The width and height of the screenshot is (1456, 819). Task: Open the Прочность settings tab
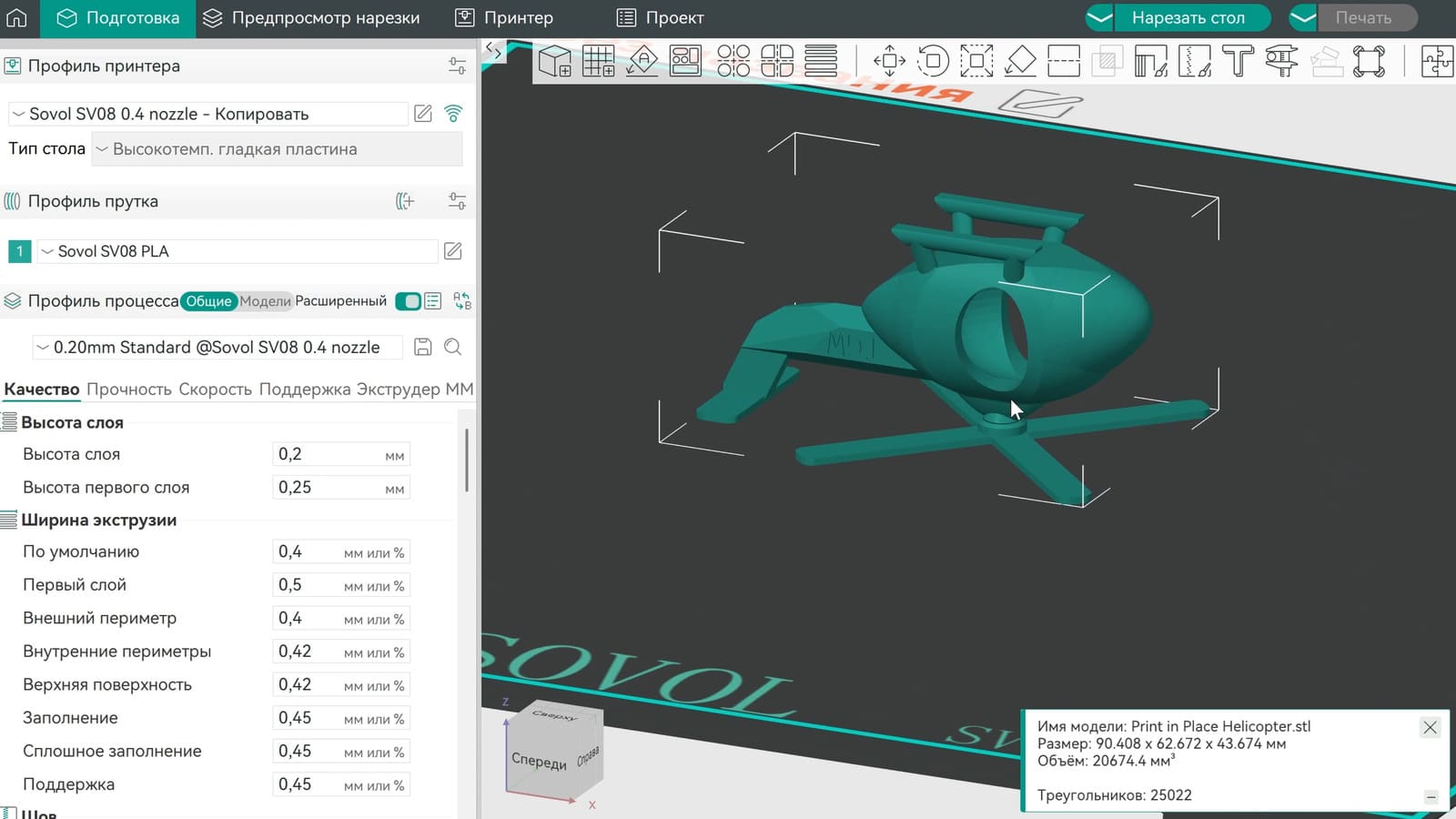(x=128, y=389)
